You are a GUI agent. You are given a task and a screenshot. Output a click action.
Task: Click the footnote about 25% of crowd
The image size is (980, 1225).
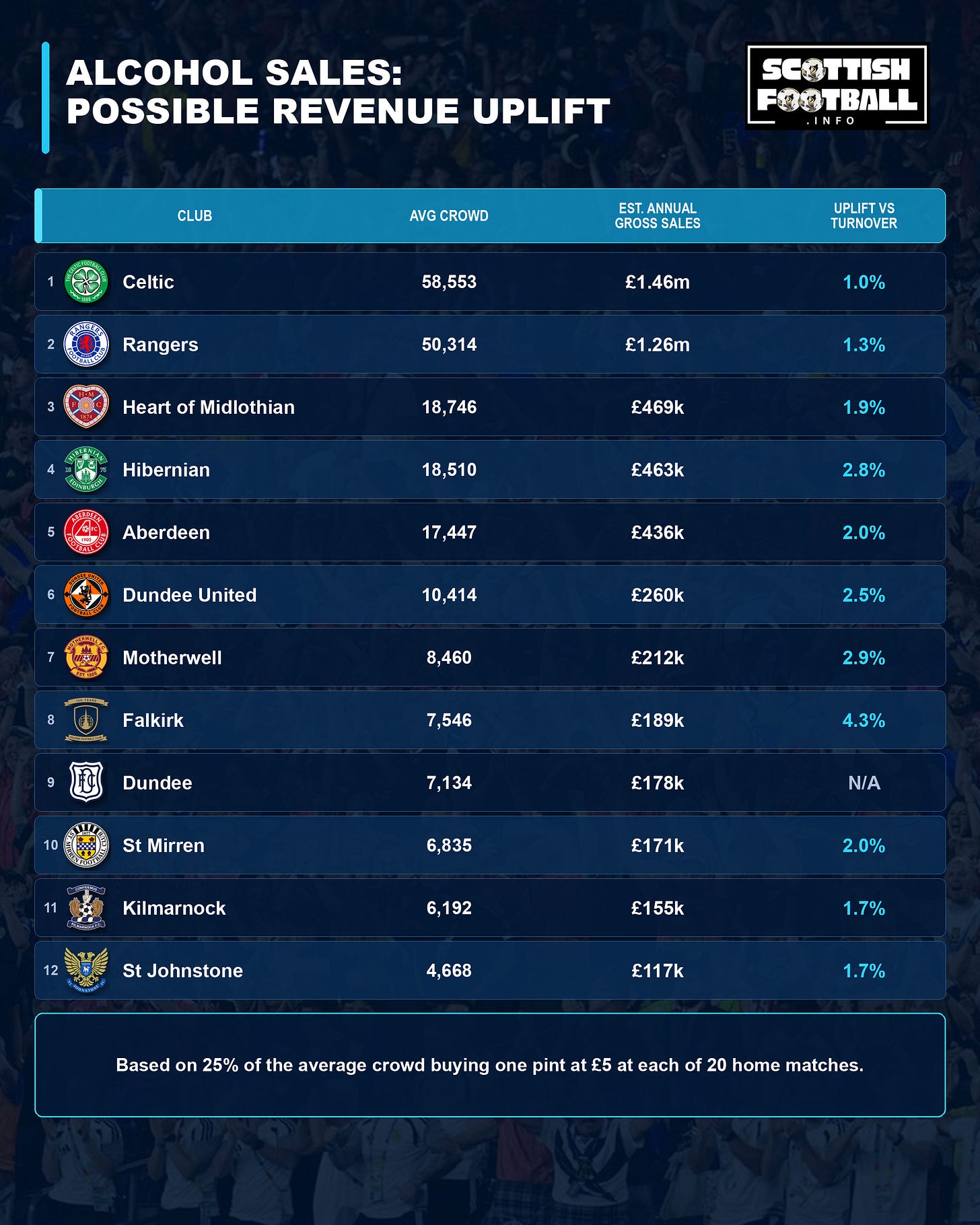coord(490,1065)
